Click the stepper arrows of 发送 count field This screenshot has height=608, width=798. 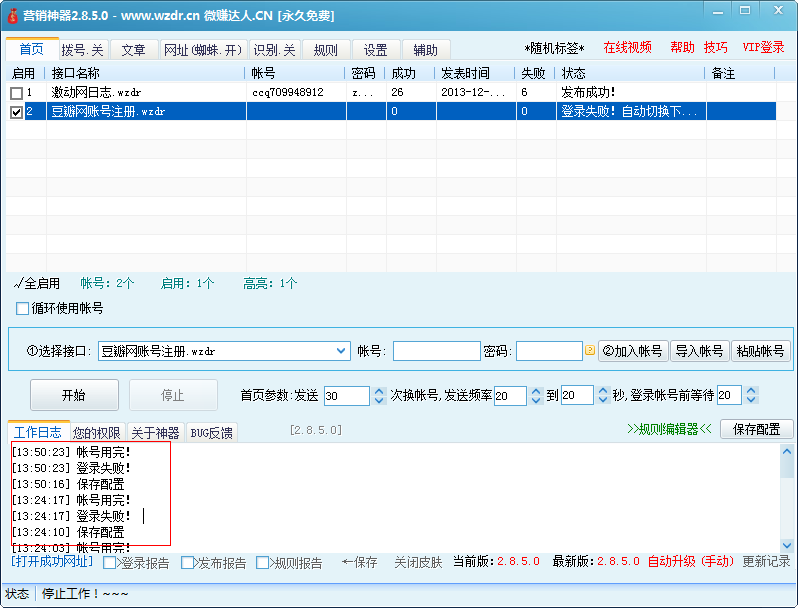[x=379, y=395]
